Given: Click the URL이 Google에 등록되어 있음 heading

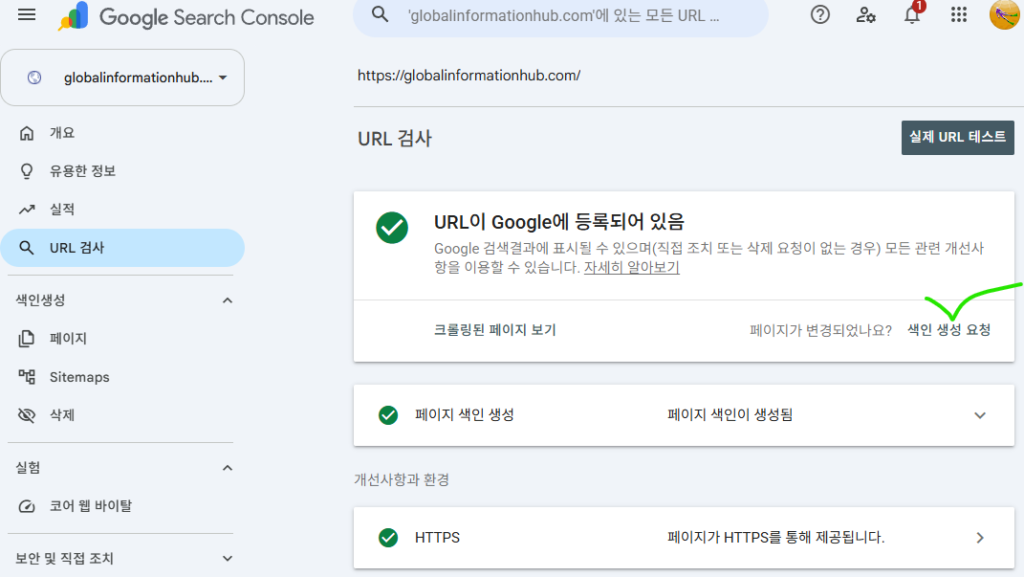Looking at the screenshot, I should pyautogui.click(x=559, y=222).
